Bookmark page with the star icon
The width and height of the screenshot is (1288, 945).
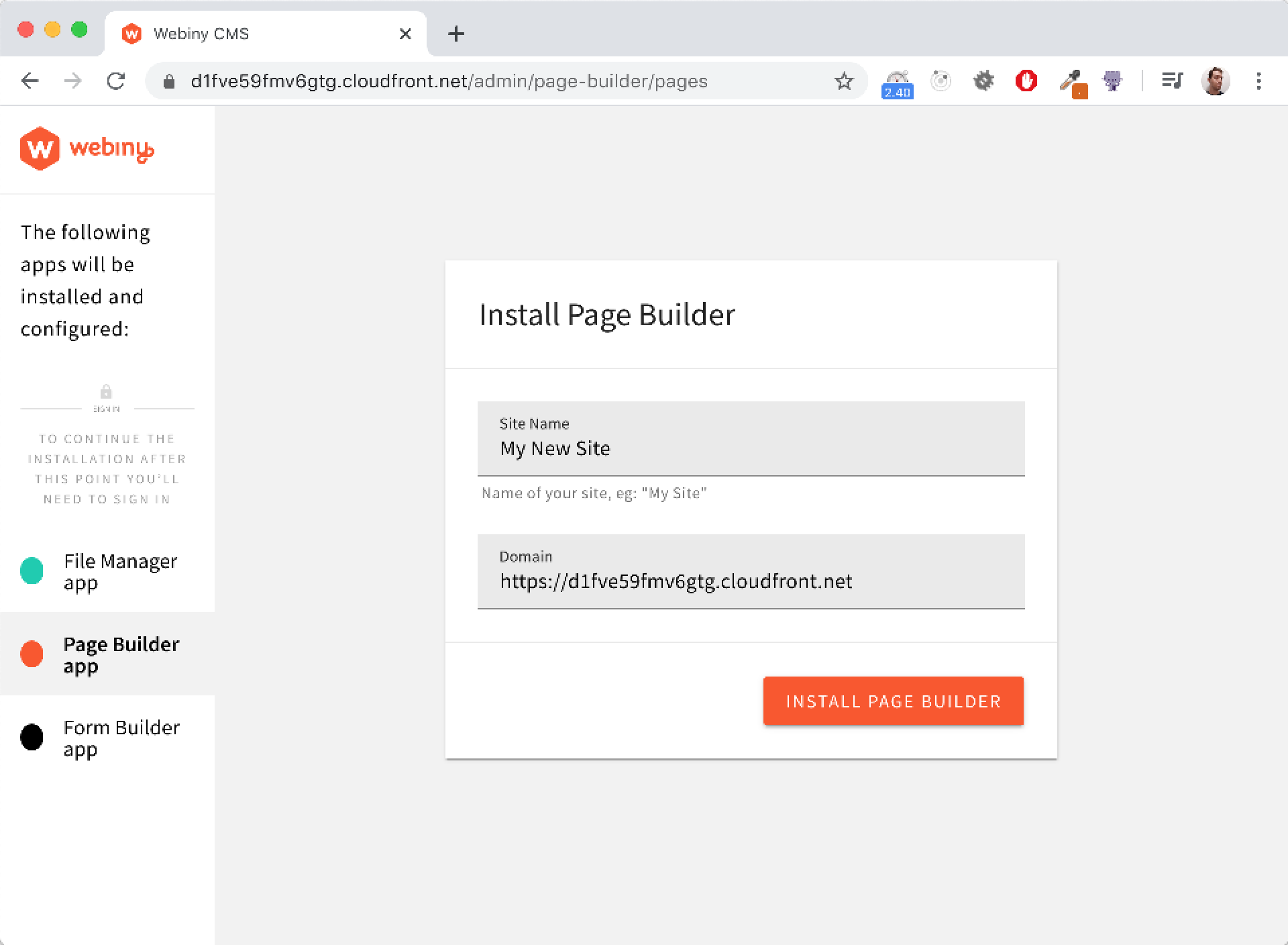[x=843, y=81]
